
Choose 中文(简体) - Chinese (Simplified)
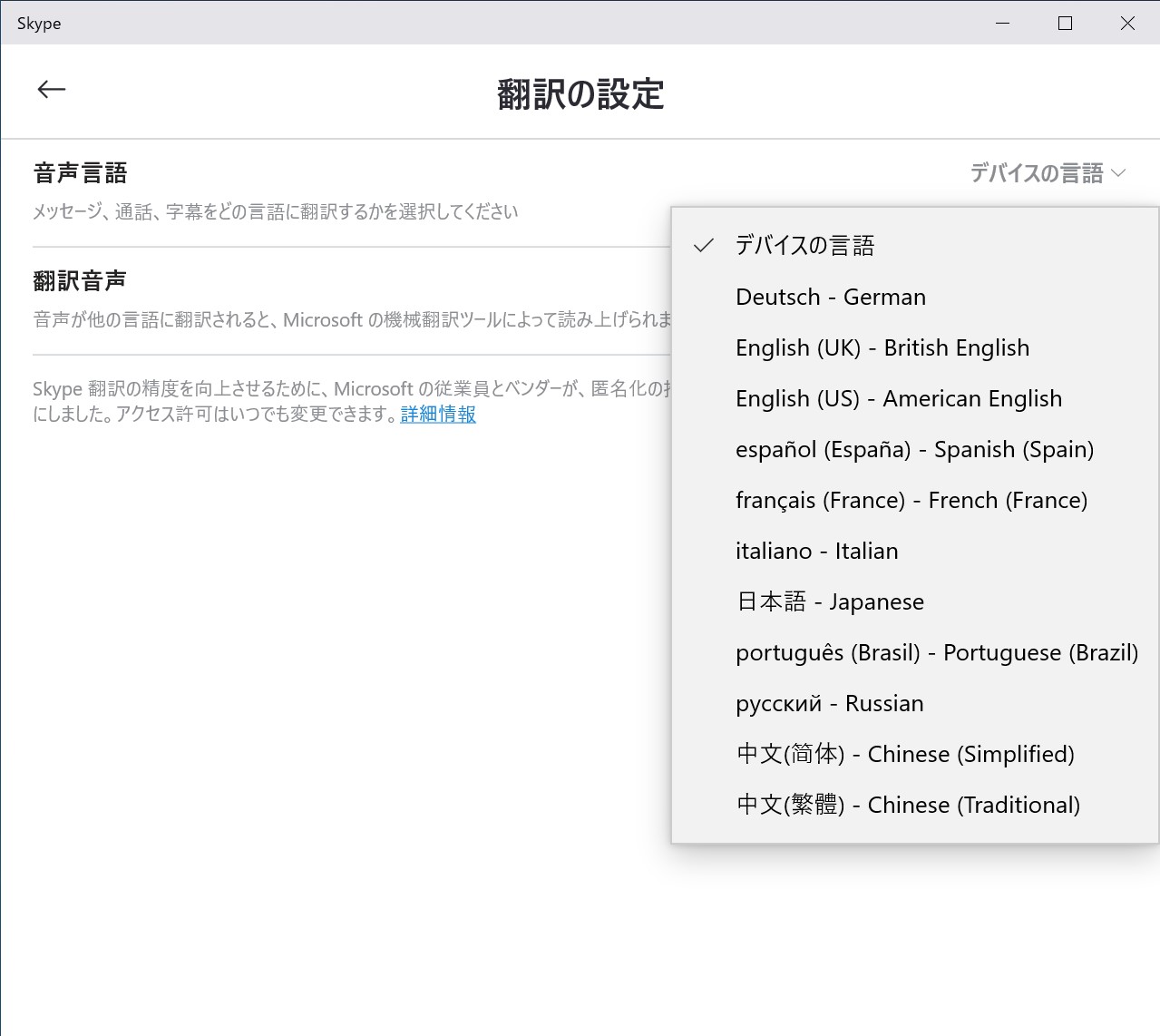point(904,754)
